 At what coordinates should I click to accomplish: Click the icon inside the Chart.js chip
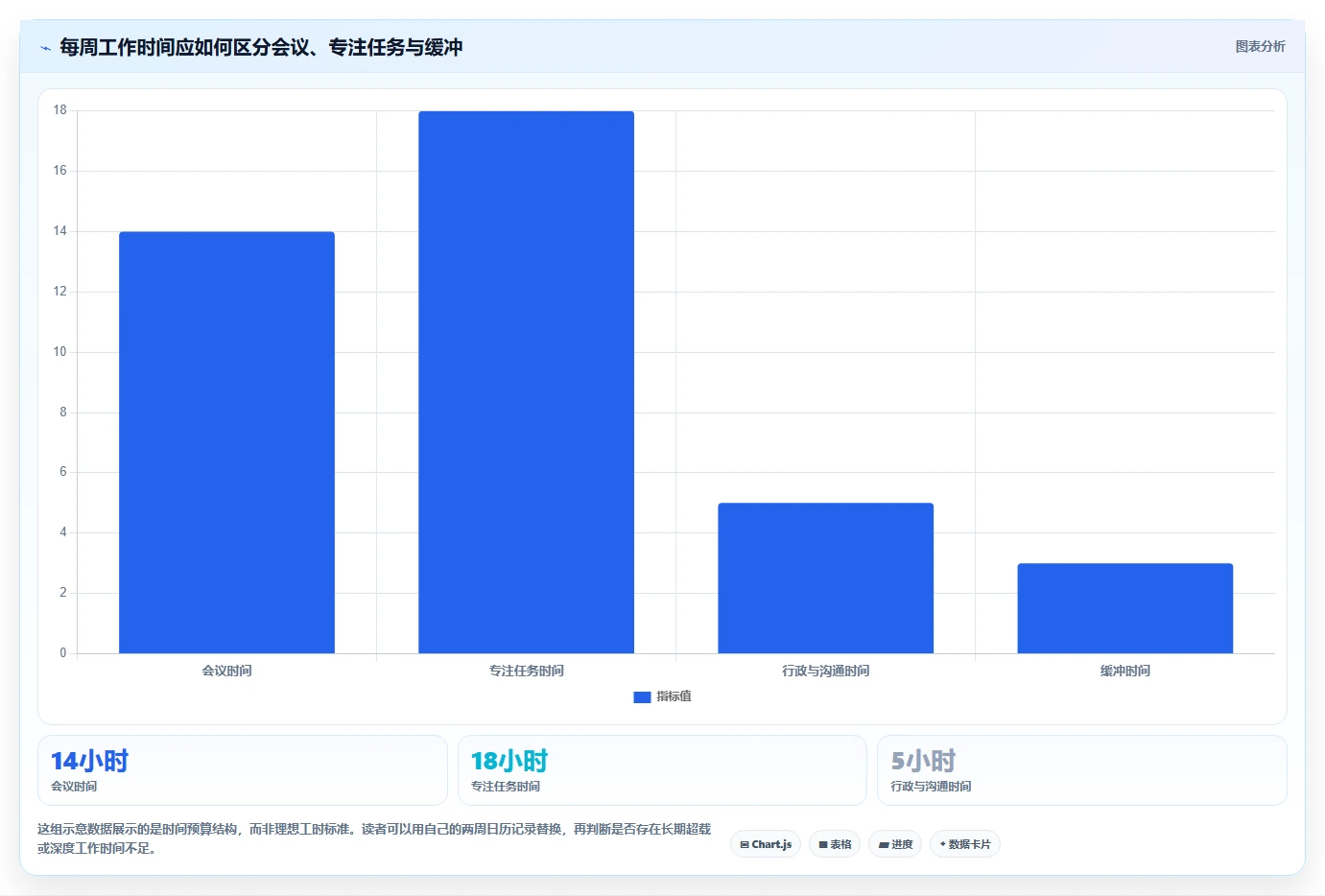click(x=745, y=845)
